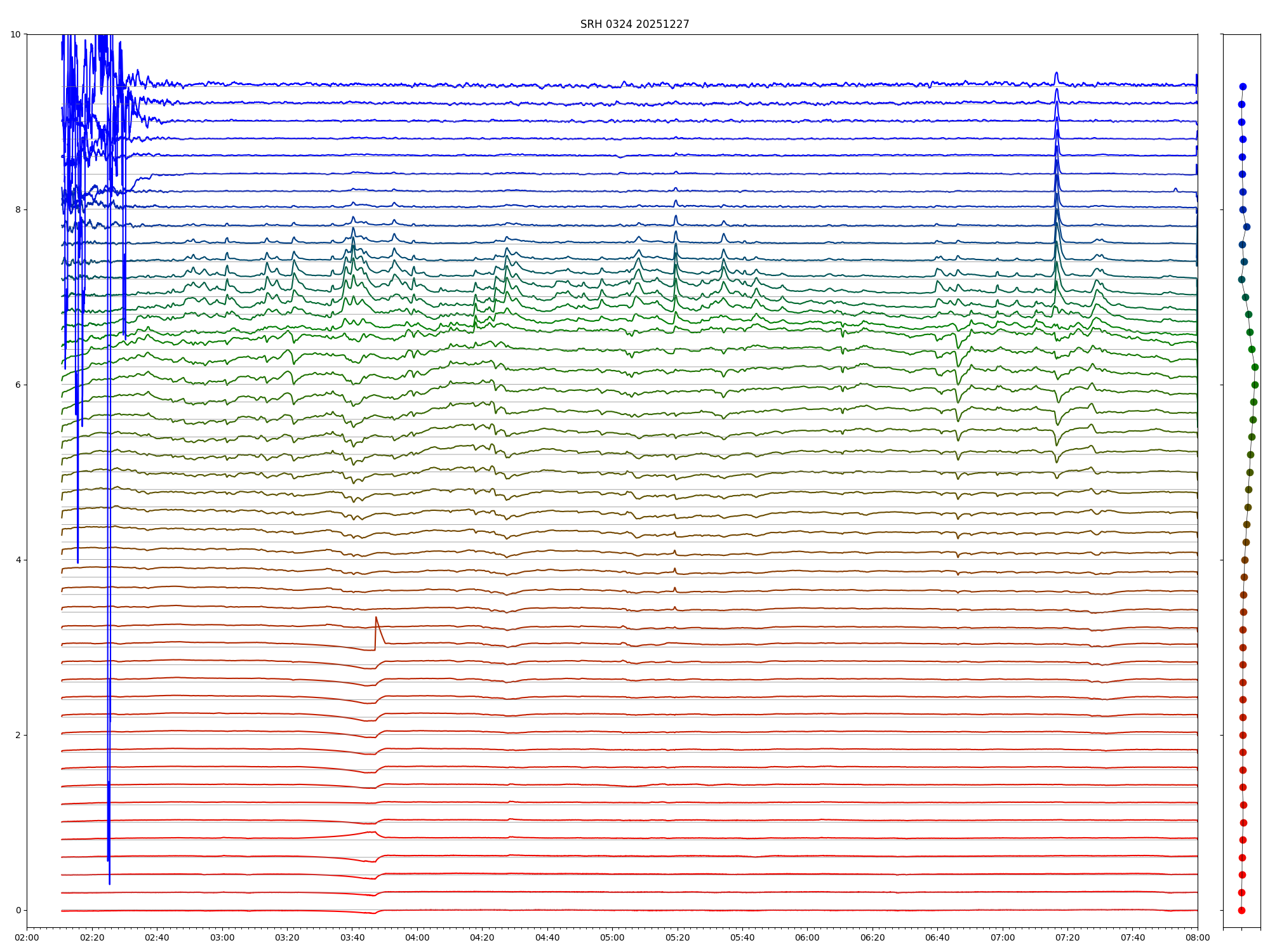This screenshot has height=952, width=1270.
Task: Click the lowest blue spike tip near 02:25
Action: [x=109, y=883]
